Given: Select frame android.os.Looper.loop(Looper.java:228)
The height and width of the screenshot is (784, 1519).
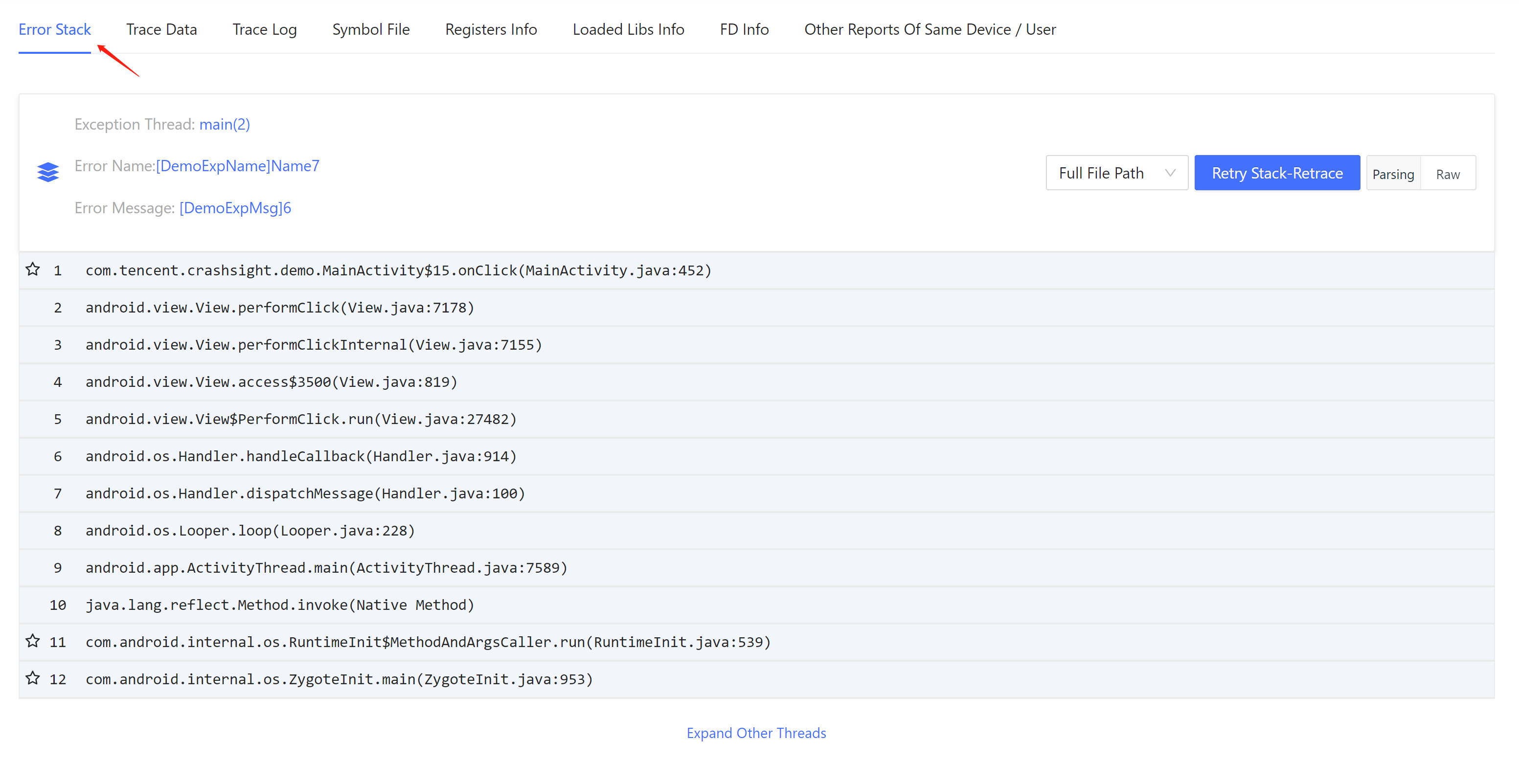Looking at the screenshot, I should tap(756, 531).
